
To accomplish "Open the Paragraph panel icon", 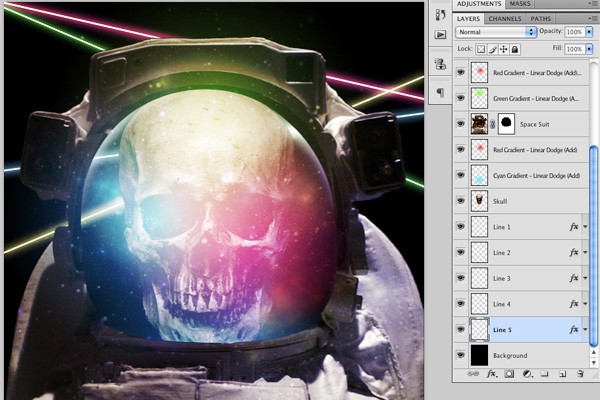I will click(440, 92).
